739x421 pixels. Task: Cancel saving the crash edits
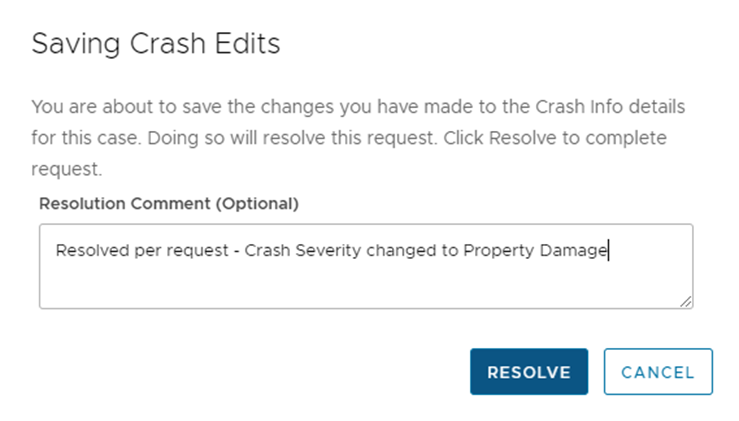(x=658, y=371)
